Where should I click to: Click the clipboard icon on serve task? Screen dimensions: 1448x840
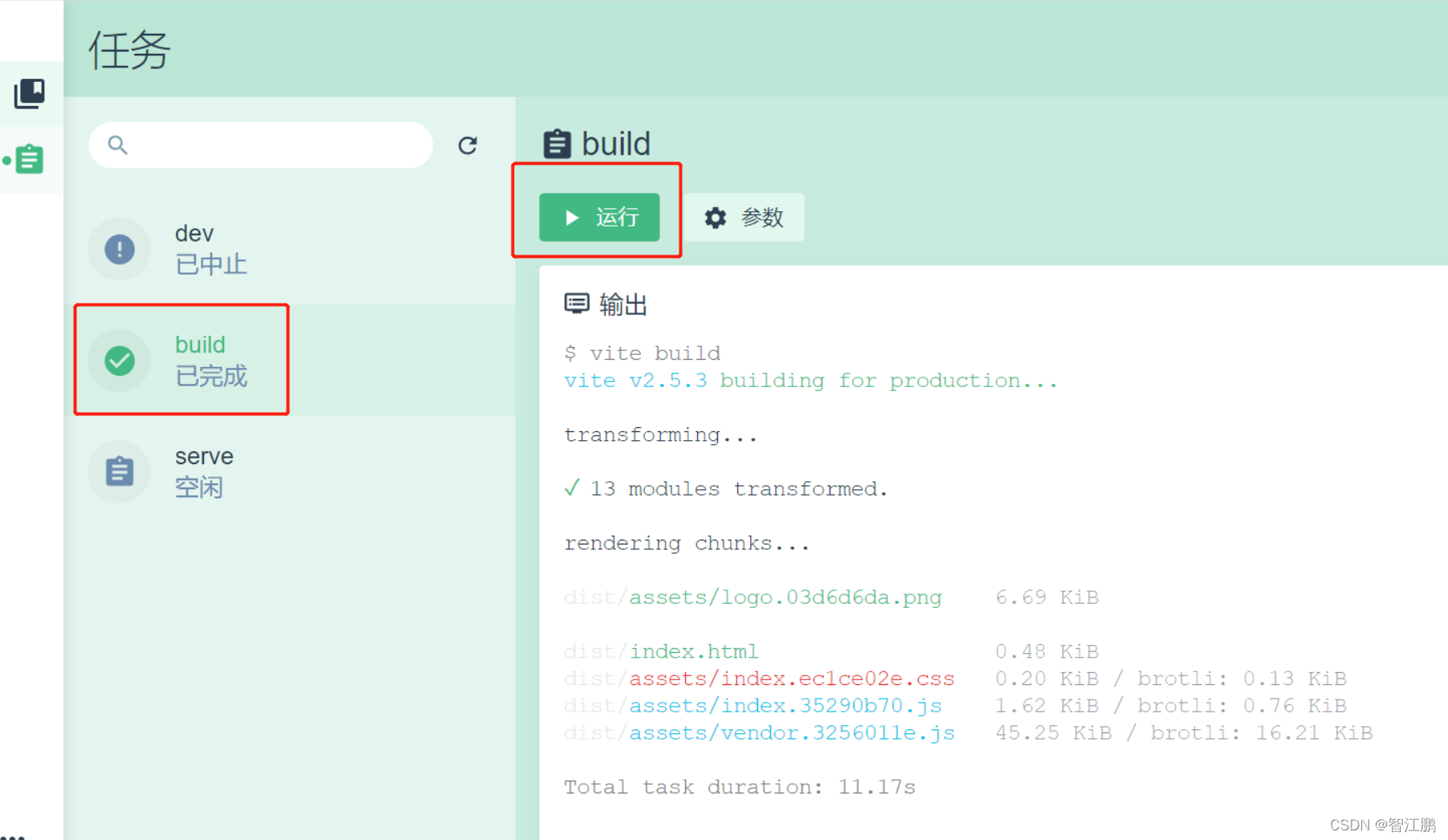pyautogui.click(x=119, y=471)
